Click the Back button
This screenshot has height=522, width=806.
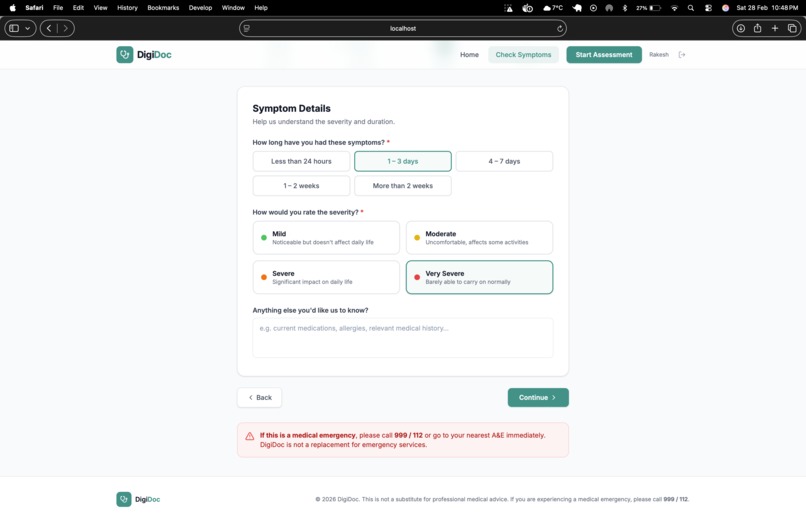point(260,397)
